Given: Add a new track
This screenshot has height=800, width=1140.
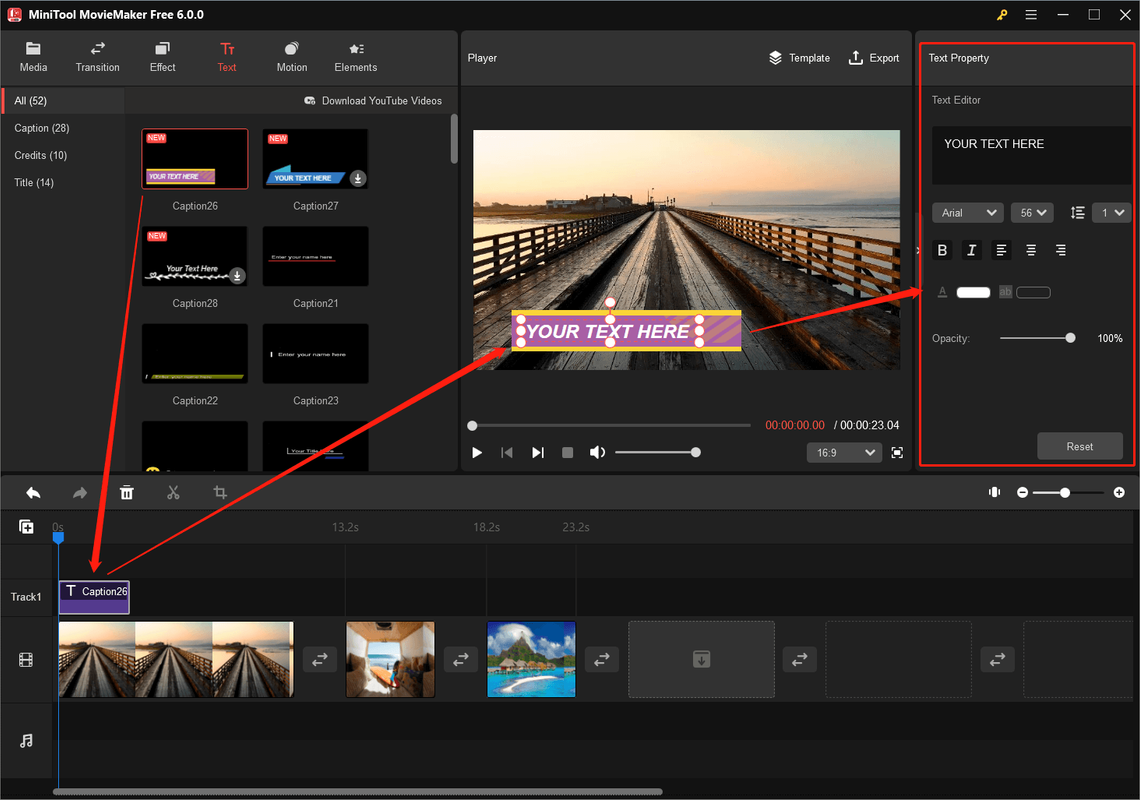Looking at the screenshot, I should (26, 527).
